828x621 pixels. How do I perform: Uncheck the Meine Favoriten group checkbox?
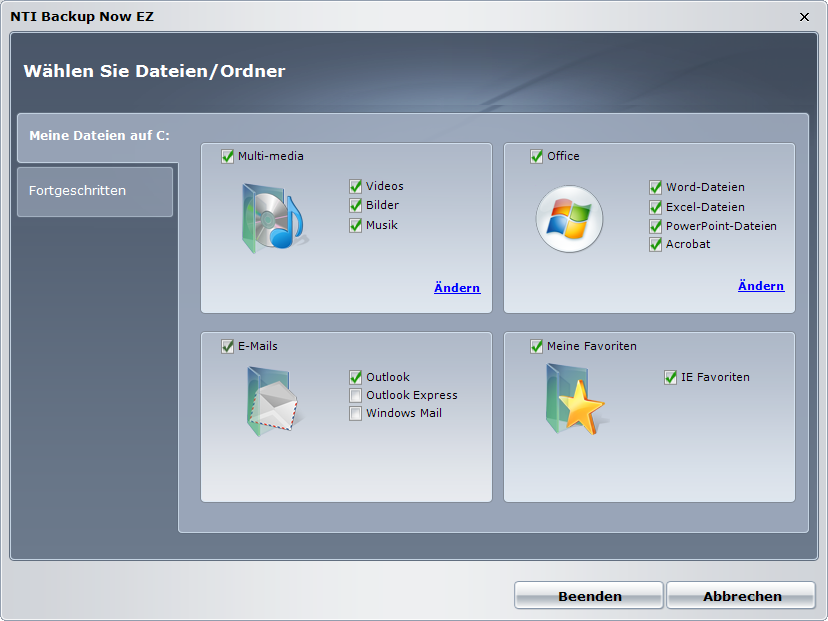(537, 346)
